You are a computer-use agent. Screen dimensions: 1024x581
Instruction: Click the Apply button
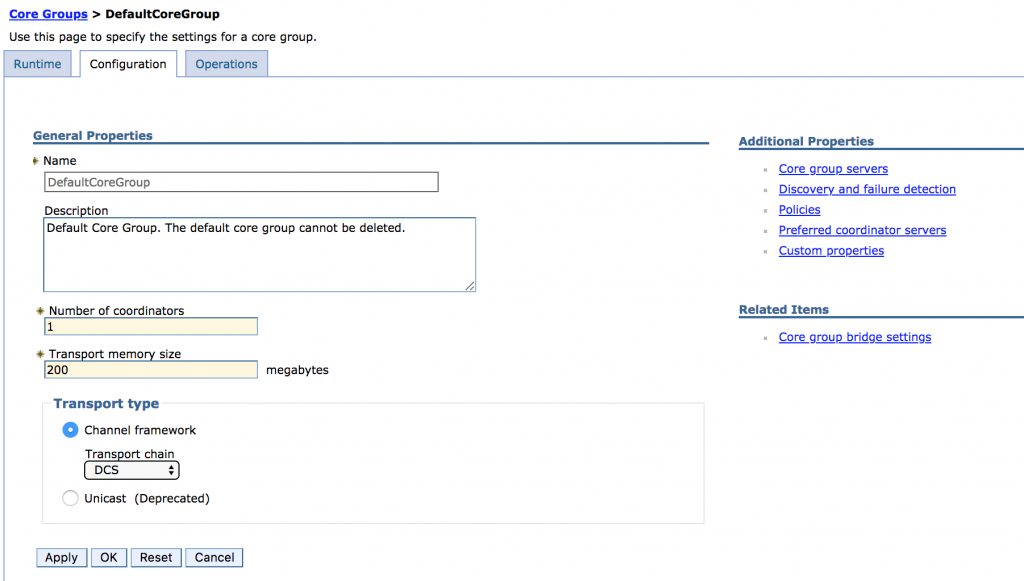click(61, 557)
